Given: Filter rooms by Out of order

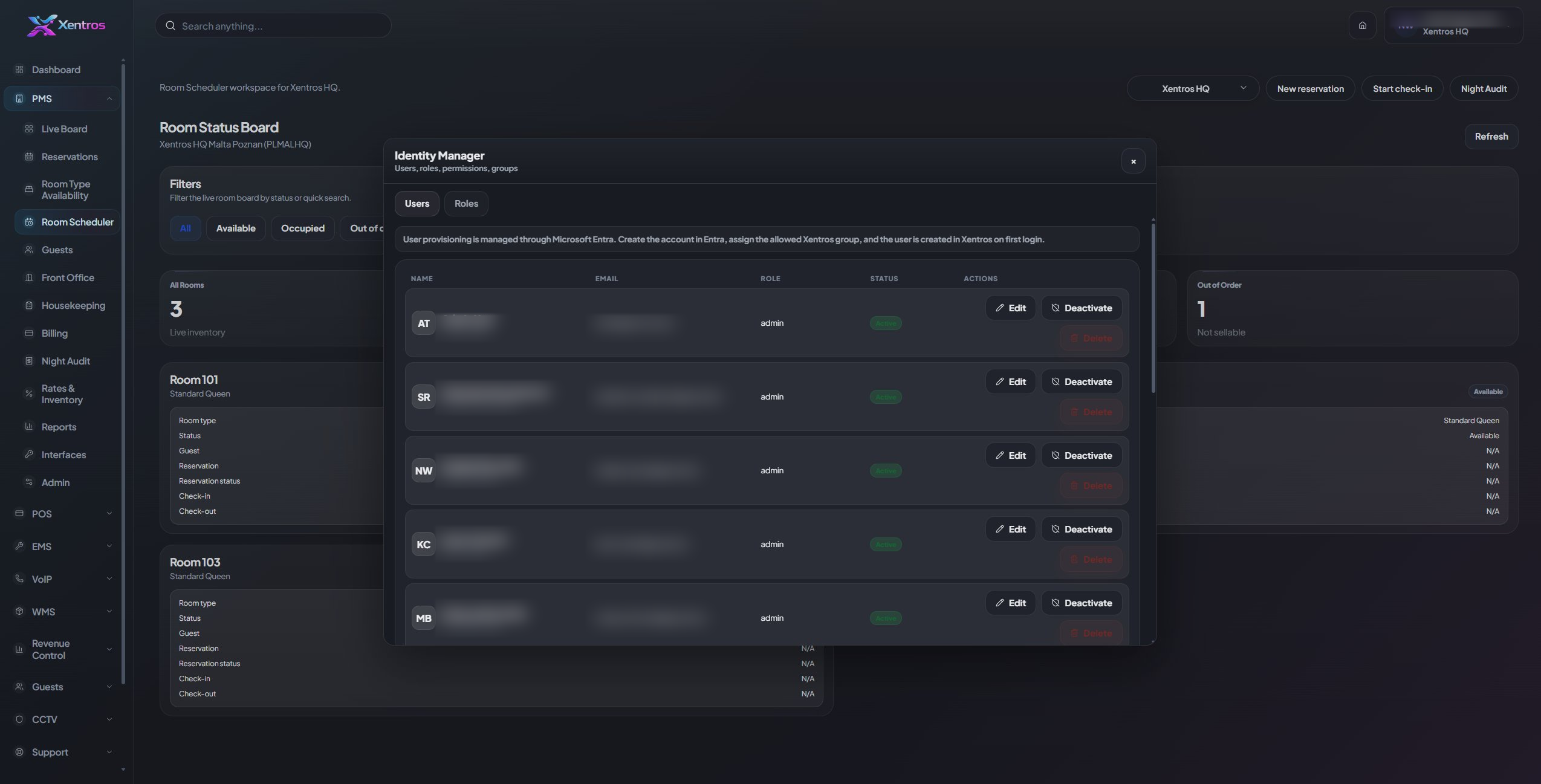Looking at the screenshot, I should click(x=363, y=228).
